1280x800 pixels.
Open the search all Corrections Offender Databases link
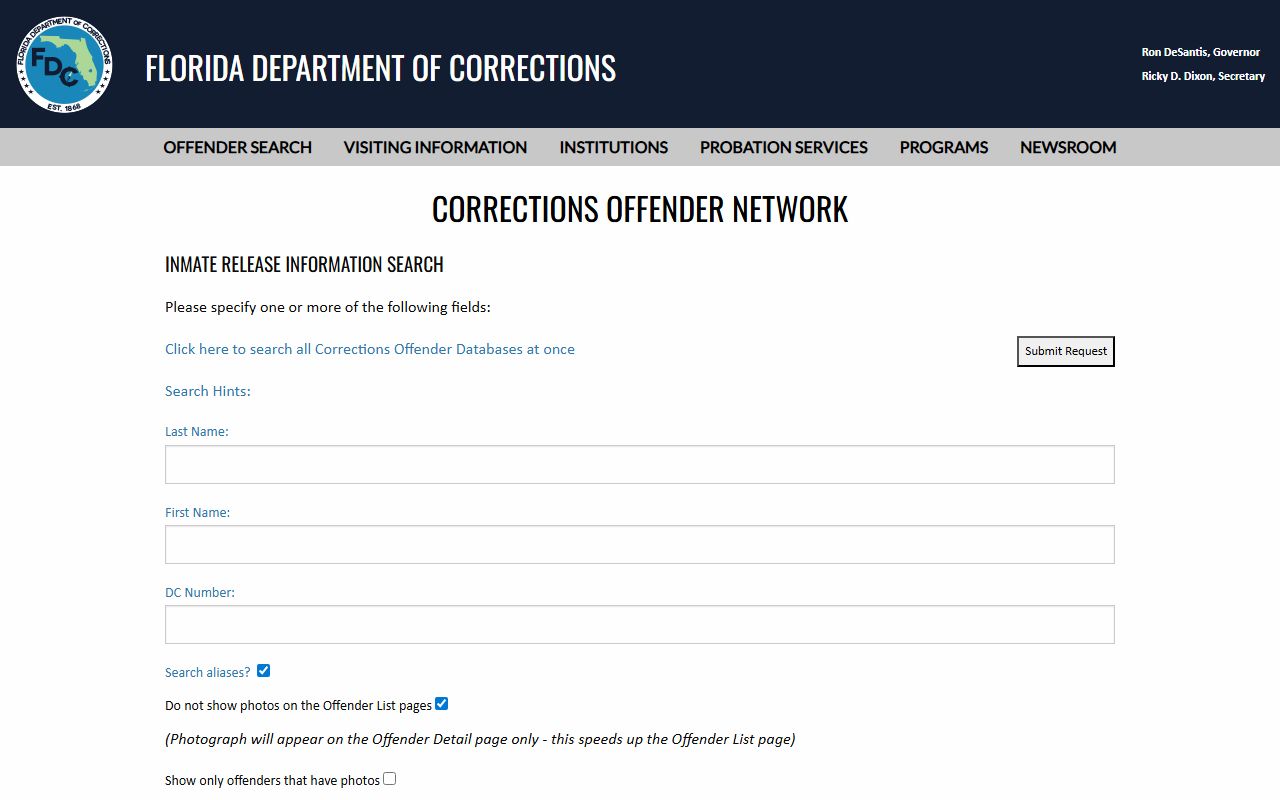[370, 349]
